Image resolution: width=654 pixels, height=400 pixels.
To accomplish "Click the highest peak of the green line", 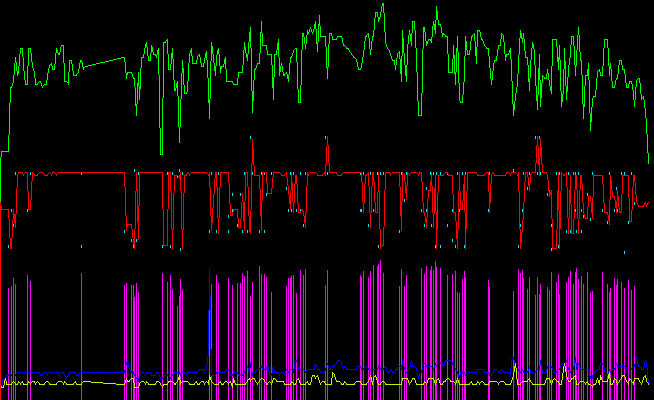I will tap(381, 4).
